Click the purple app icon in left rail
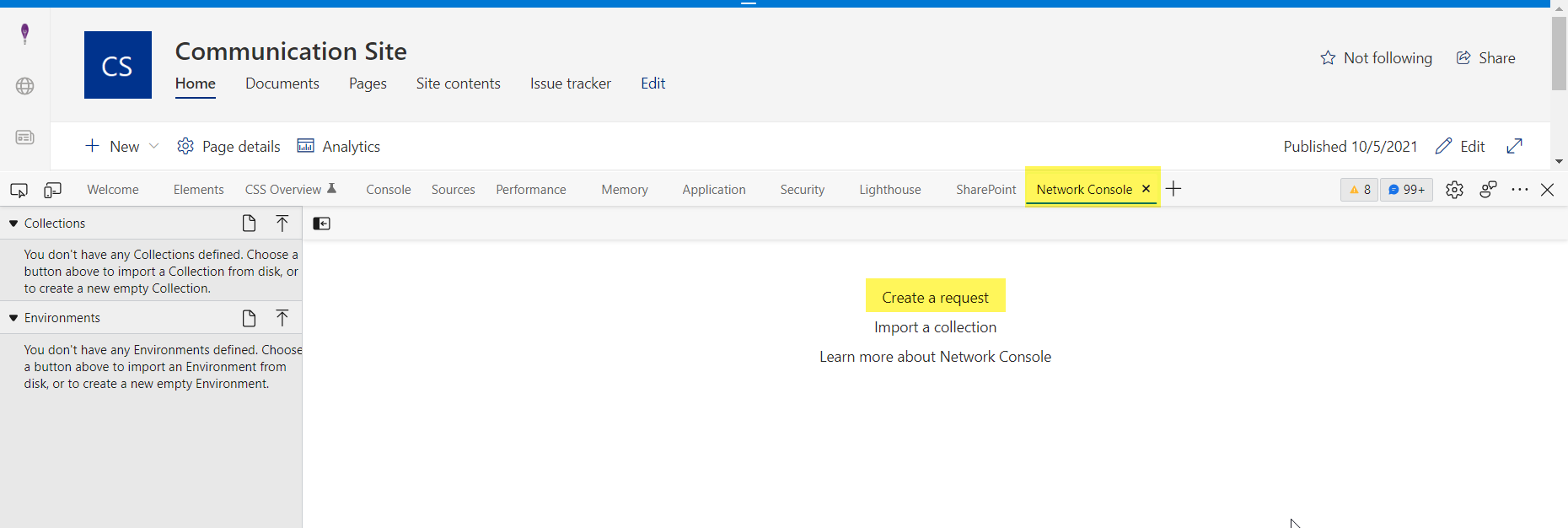1568x528 pixels. tap(25, 34)
